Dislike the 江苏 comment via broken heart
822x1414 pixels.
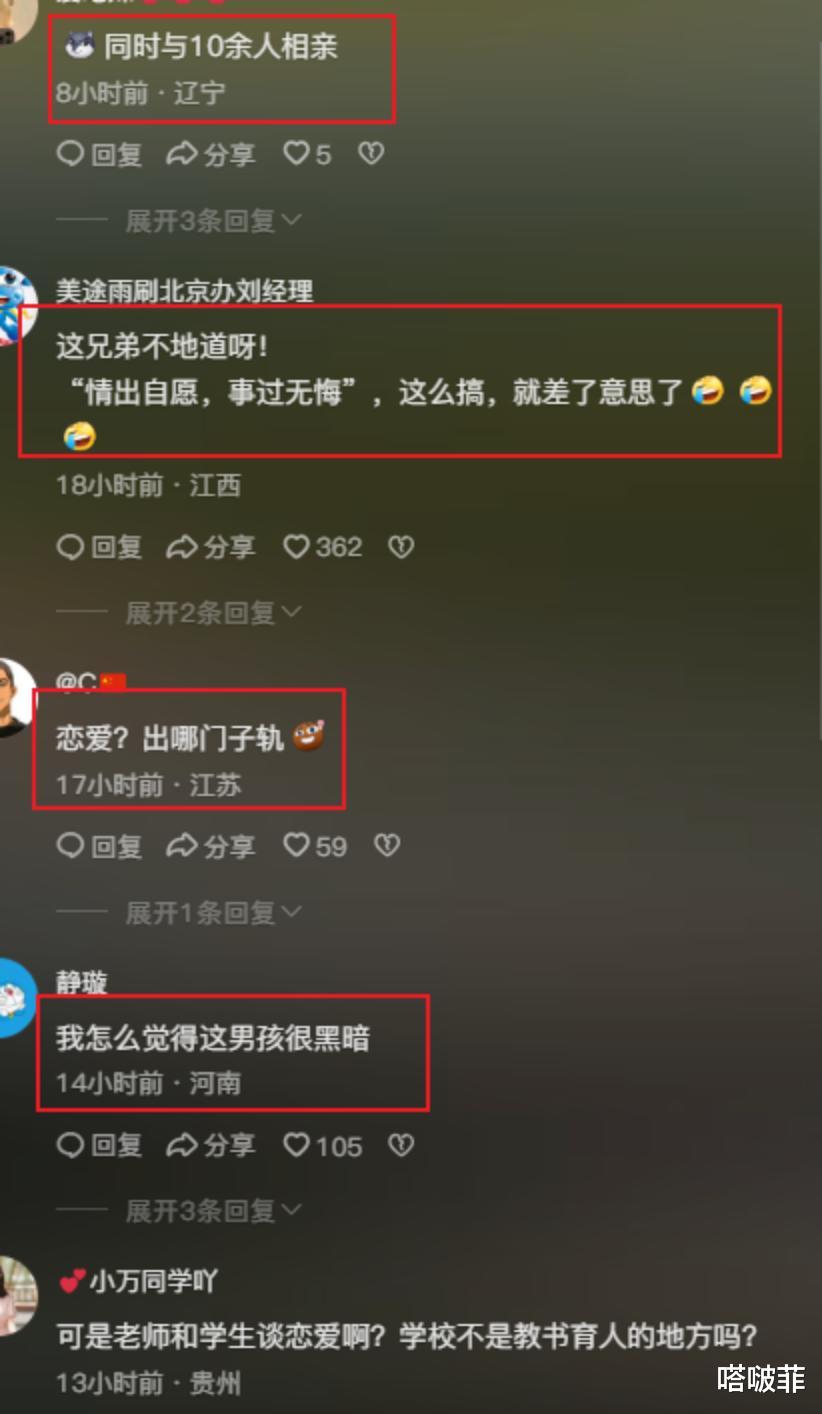[x=387, y=846]
